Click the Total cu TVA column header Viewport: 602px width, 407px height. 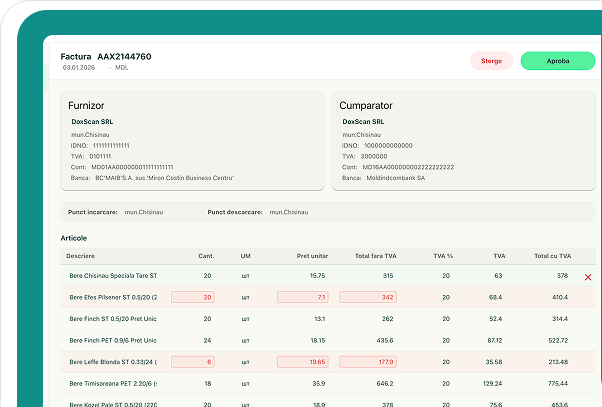pos(552,256)
